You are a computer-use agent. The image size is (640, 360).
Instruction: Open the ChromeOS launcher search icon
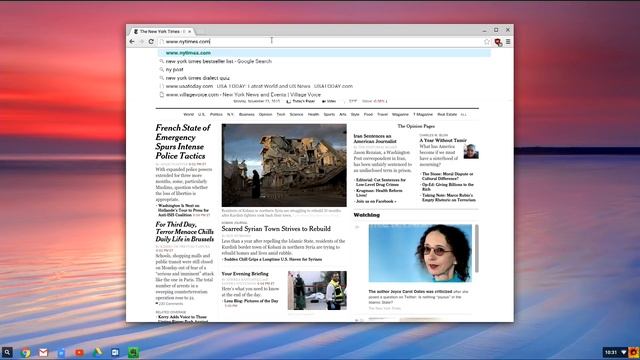click(7, 352)
